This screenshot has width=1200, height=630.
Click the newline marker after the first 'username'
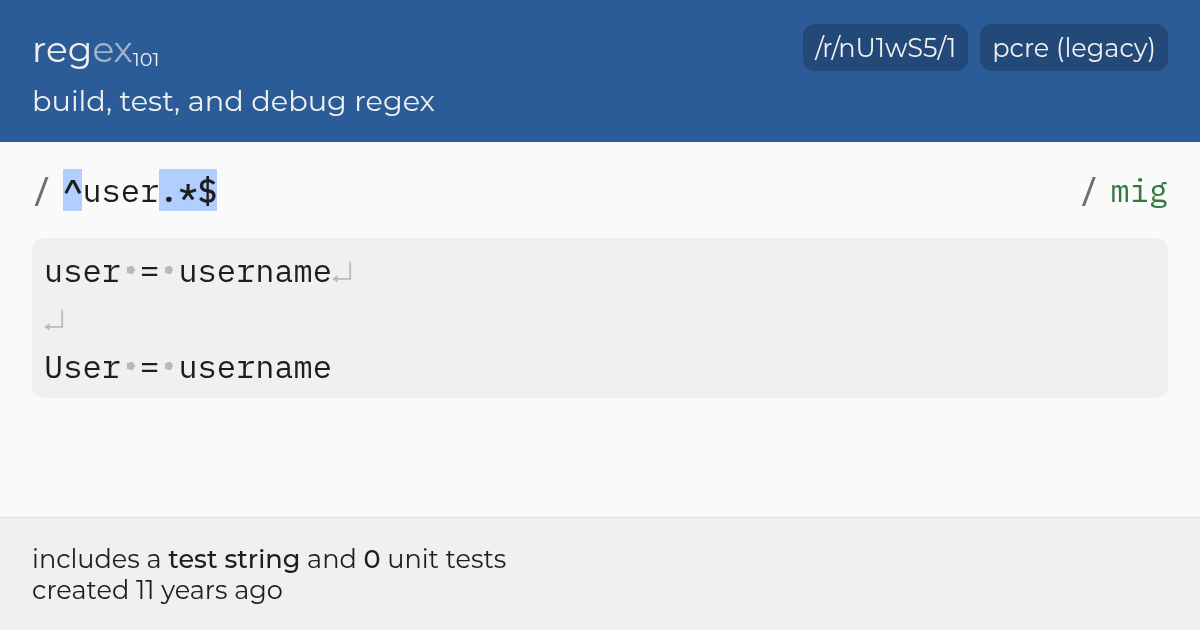coord(343,273)
